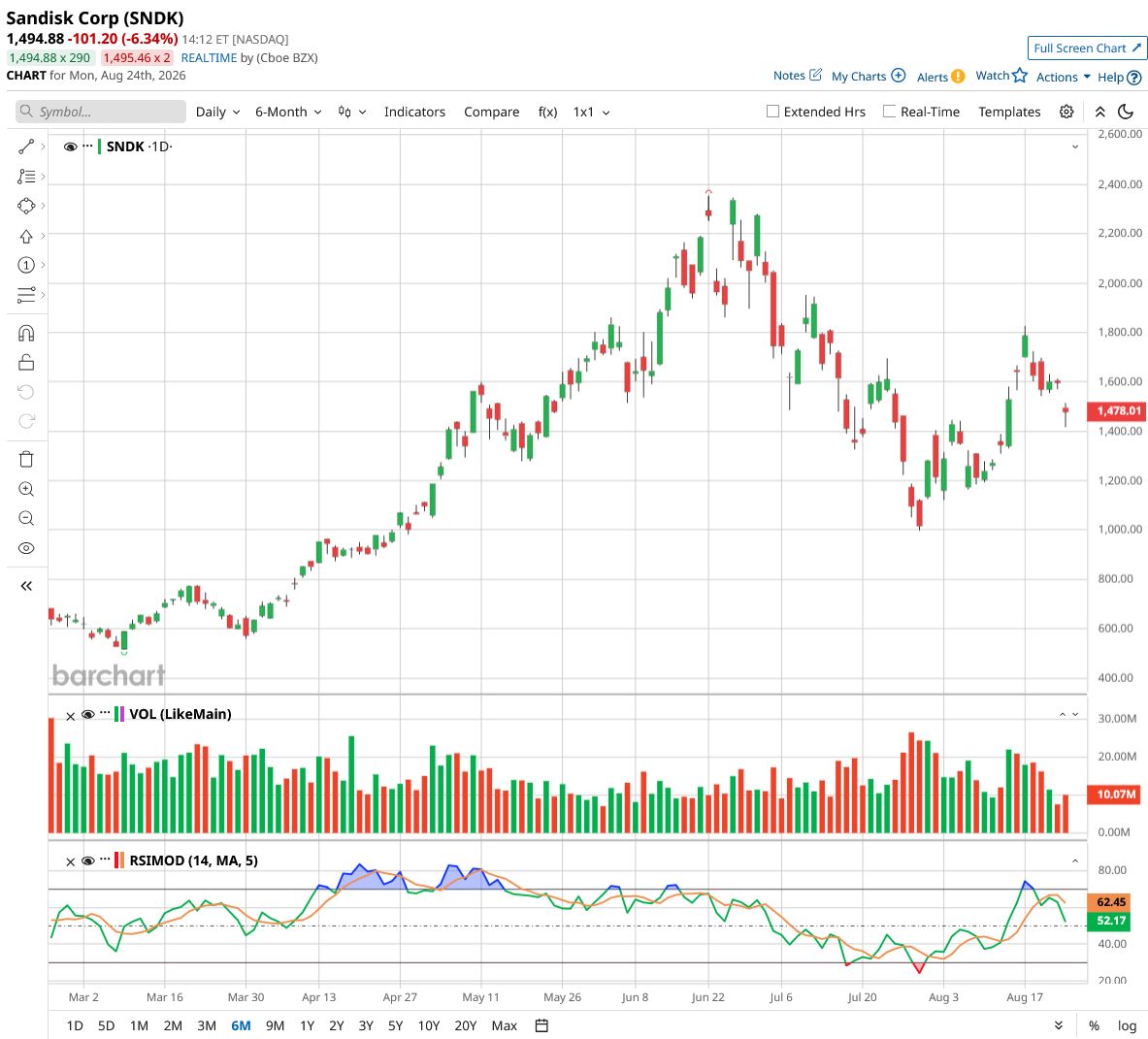The height and width of the screenshot is (1039, 1148).
Task: Add to My Charts
Action: coord(869,76)
